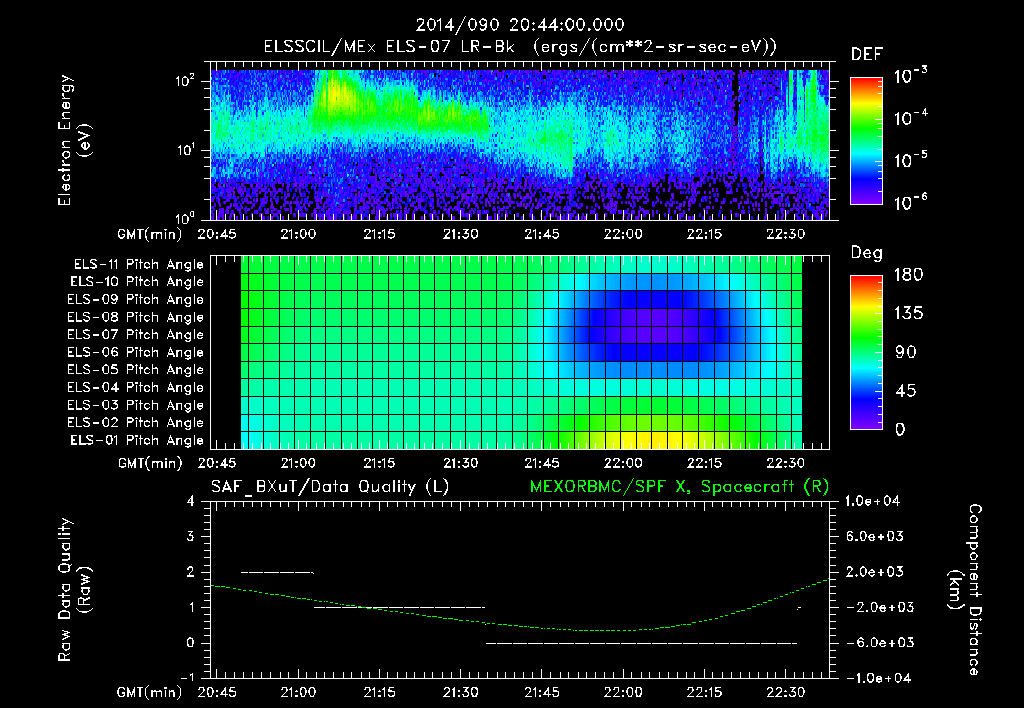Click the GMT(min) label under bottom plot
Viewport: 1024px width, 708px height.
pos(150,692)
